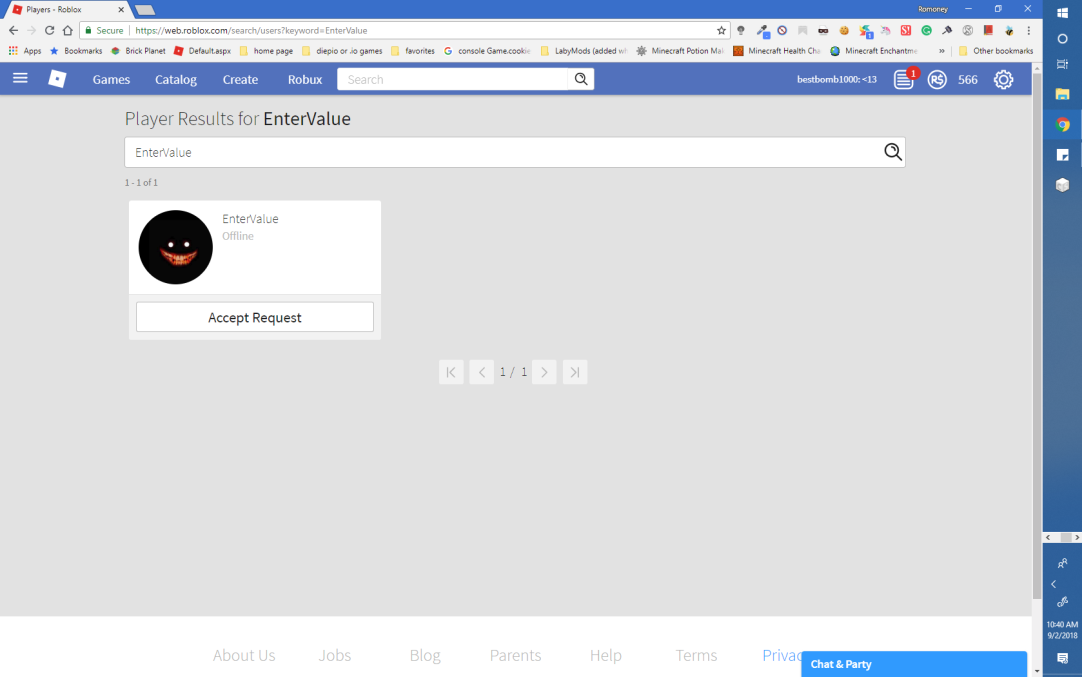This screenshot has width=1082, height=677.
Task: Open the Create navigation link
Action: 240,79
